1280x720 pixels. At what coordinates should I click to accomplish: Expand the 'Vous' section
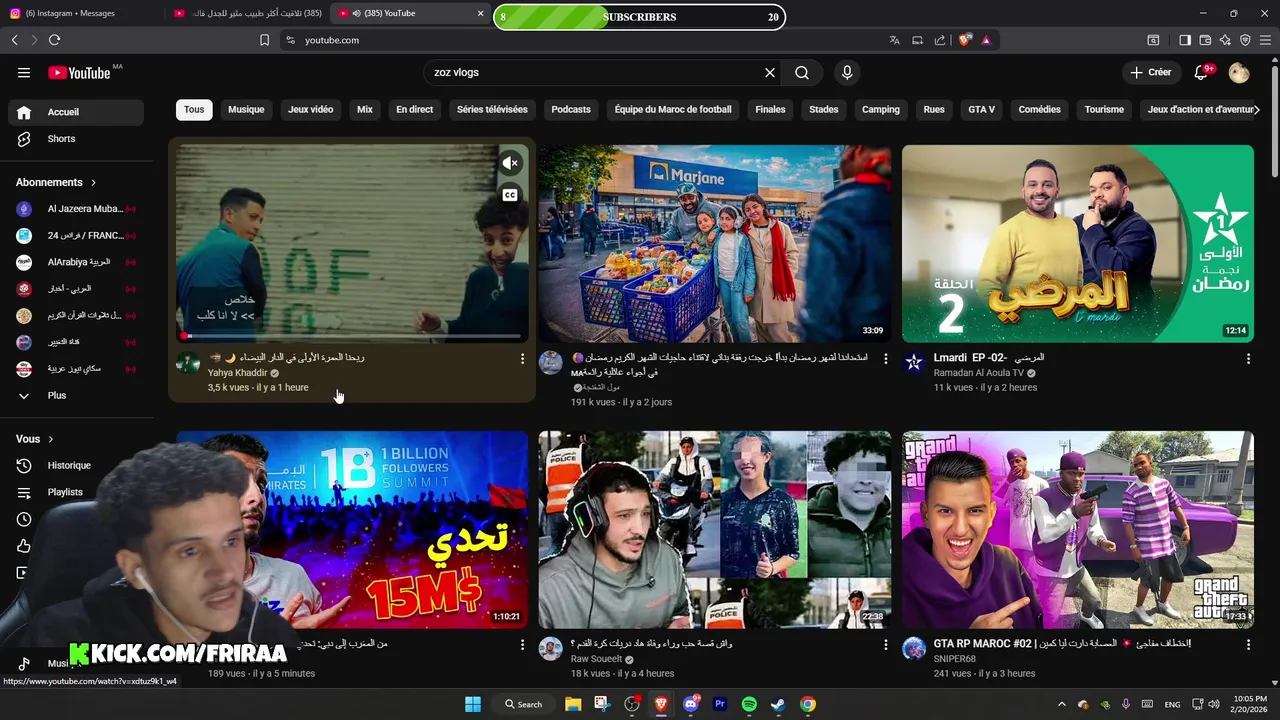pyautogui.click(x=35, y=439)
